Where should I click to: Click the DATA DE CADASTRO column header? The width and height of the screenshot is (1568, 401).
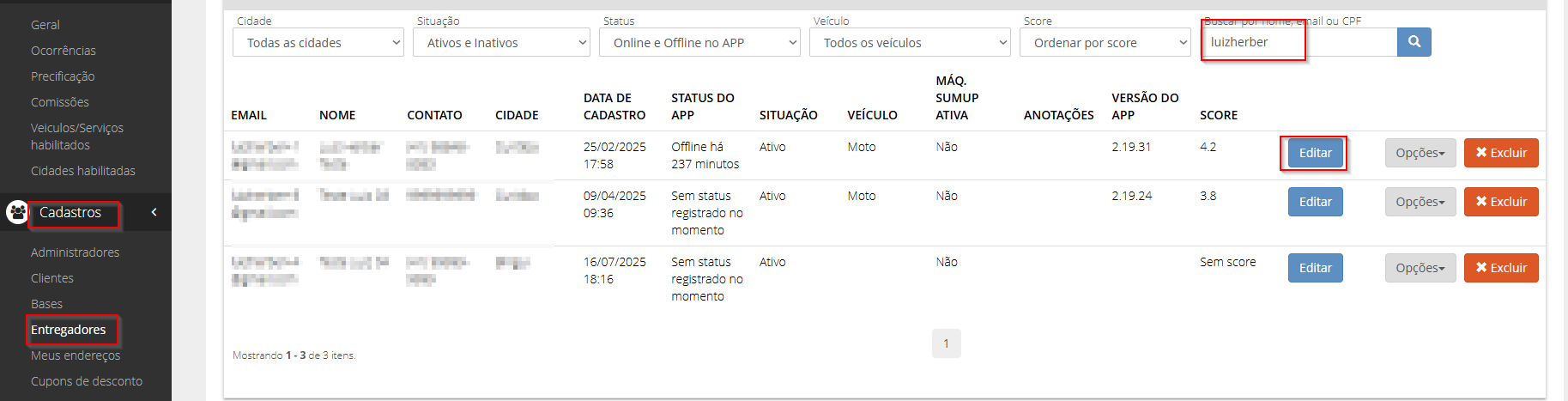pos(614,106)
